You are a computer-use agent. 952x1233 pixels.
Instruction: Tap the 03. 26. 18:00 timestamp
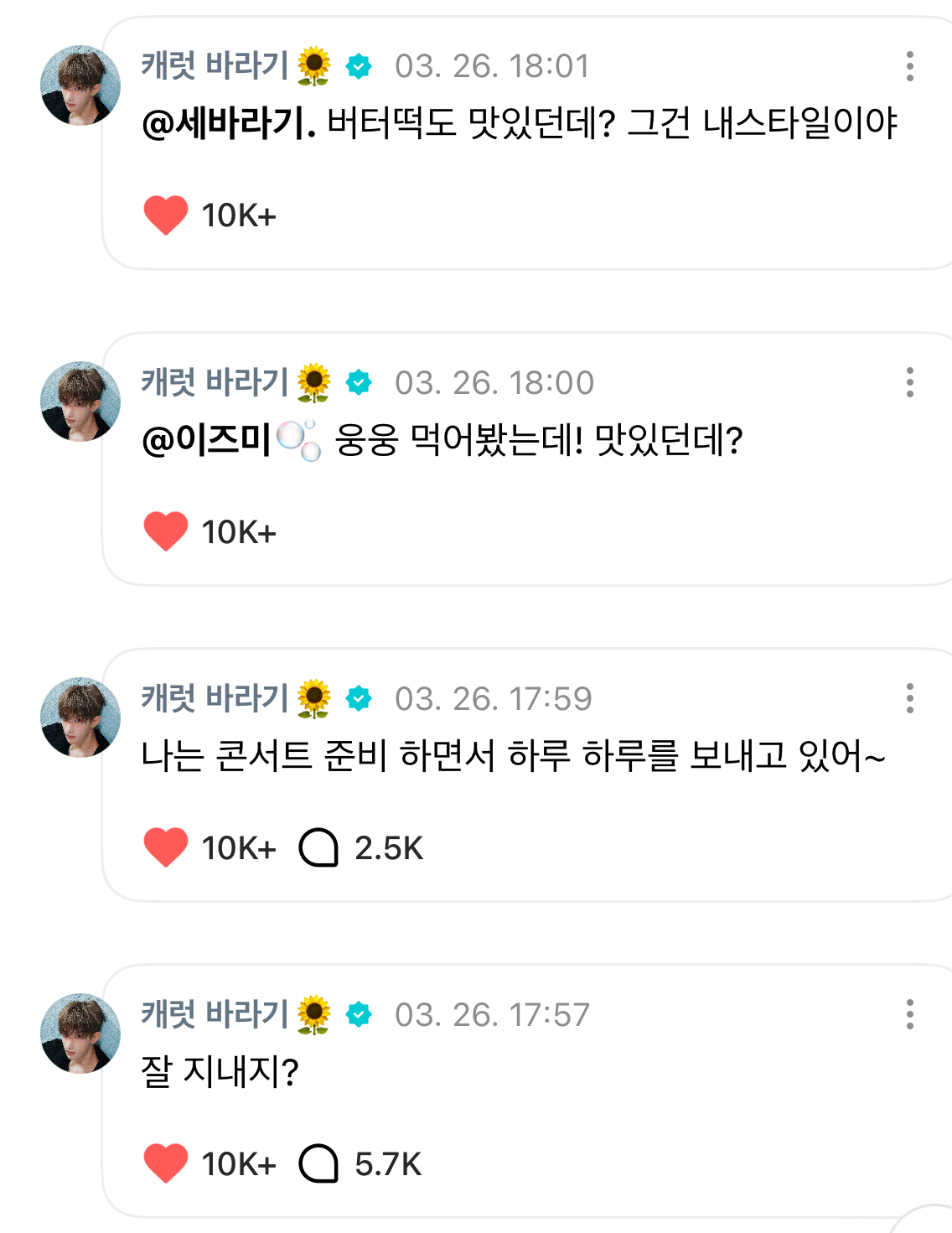click(494, 383)
